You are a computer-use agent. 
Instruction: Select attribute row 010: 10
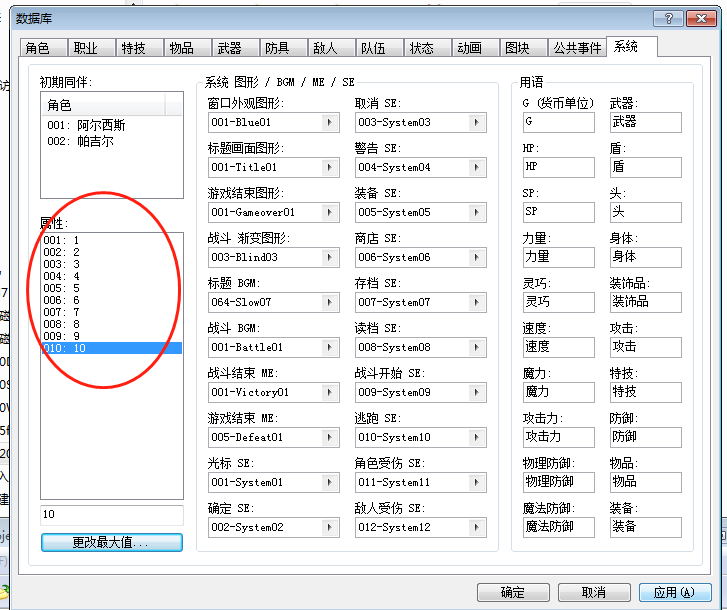click(111, 348)
